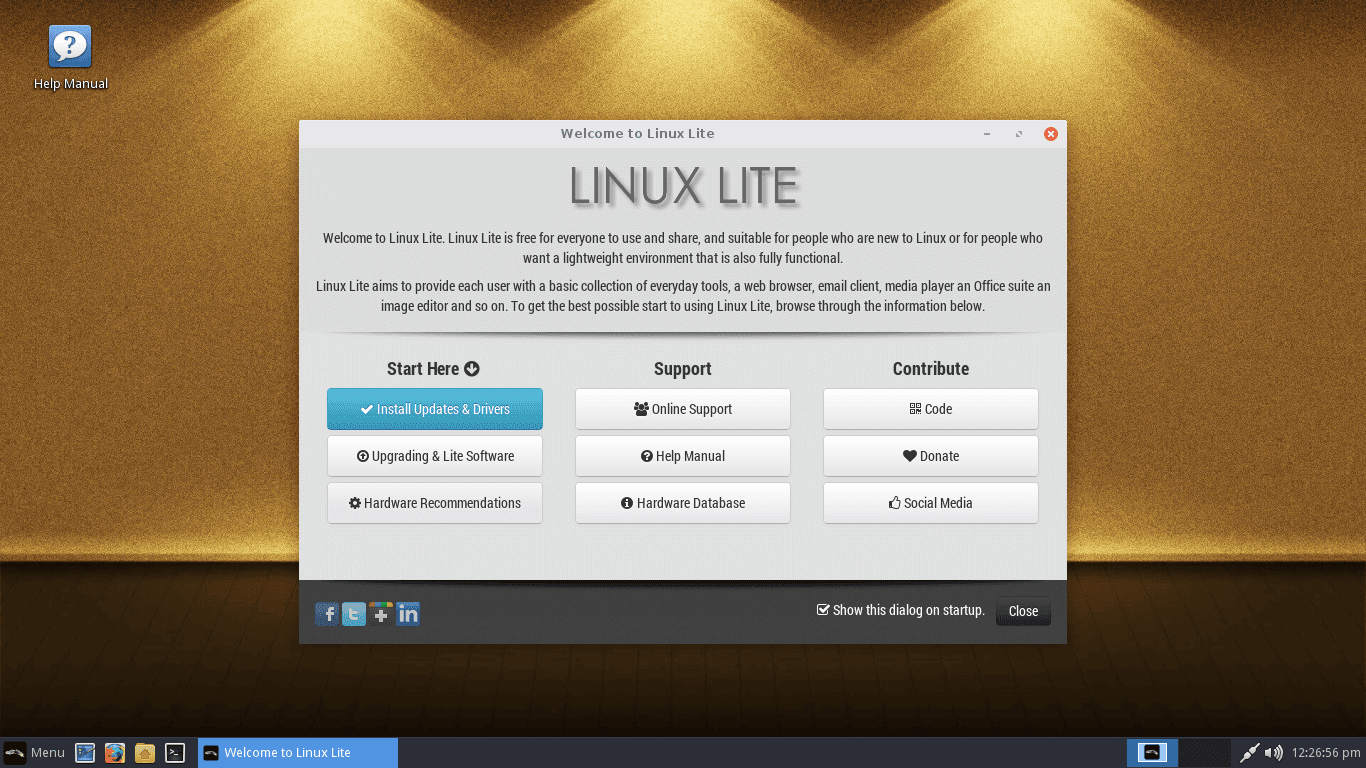
Task: Open the Code contribute button
Action: (931, 409)
